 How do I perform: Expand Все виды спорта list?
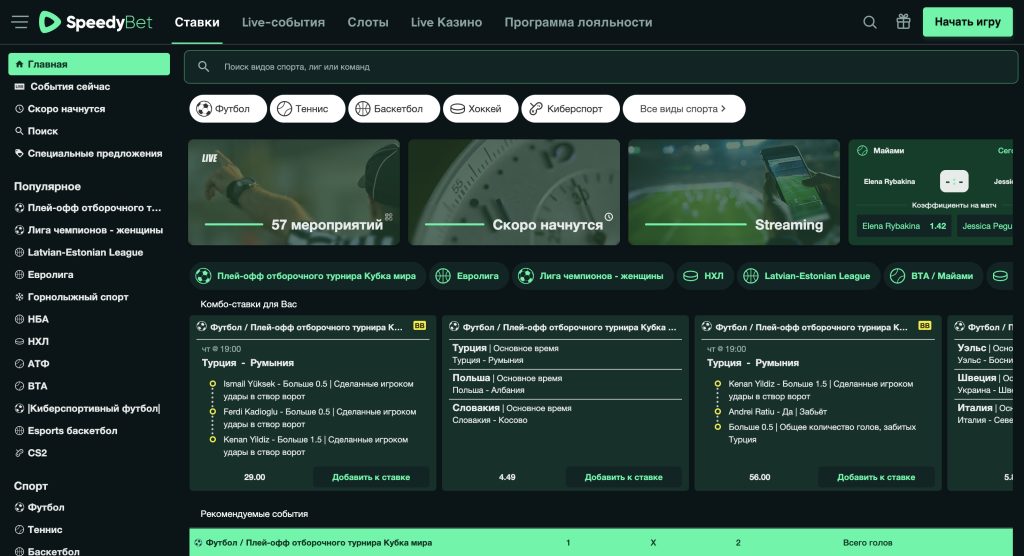[x=683, y=108]
